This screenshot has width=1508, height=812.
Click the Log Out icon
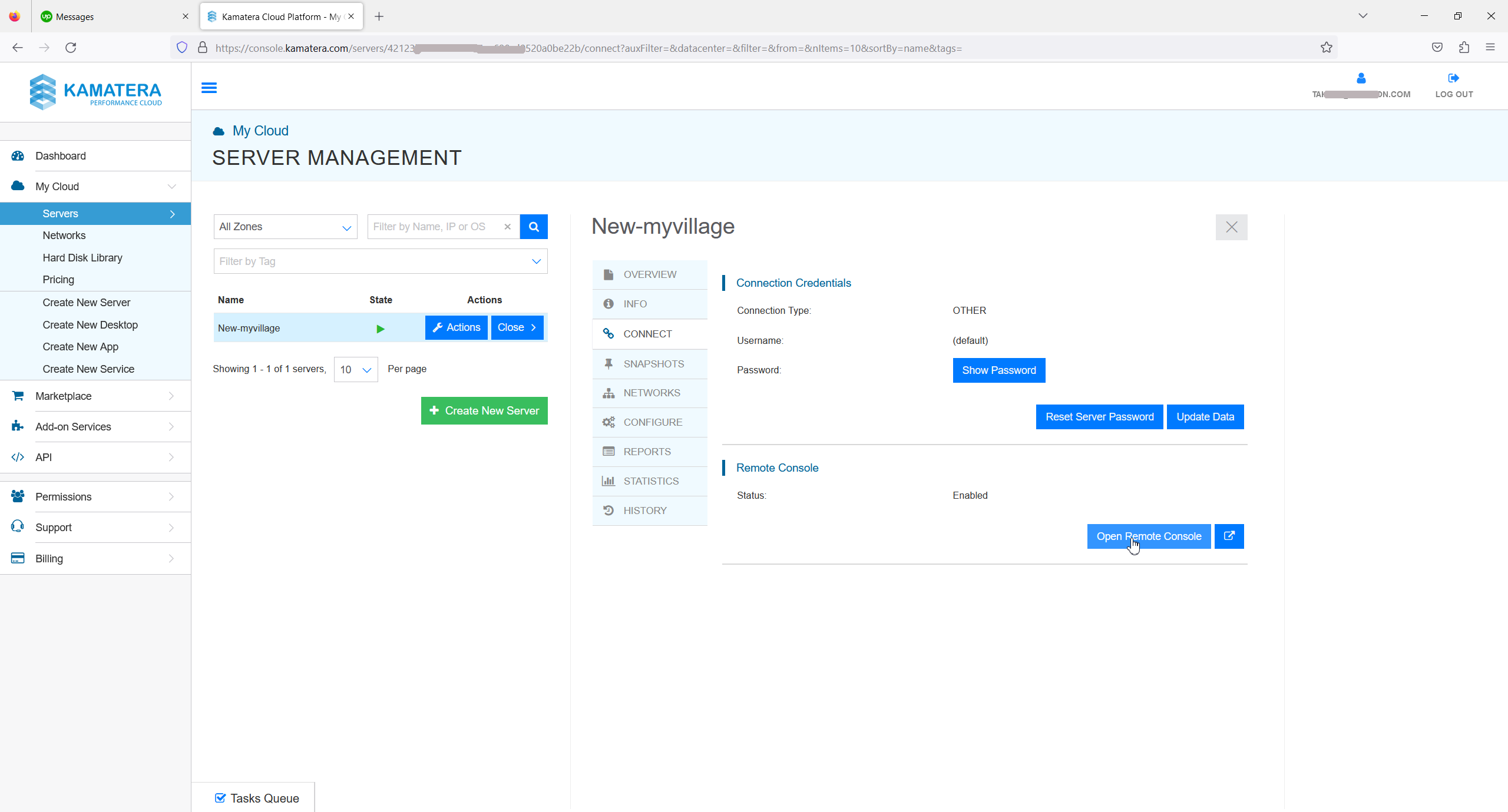click(1453, 78)
